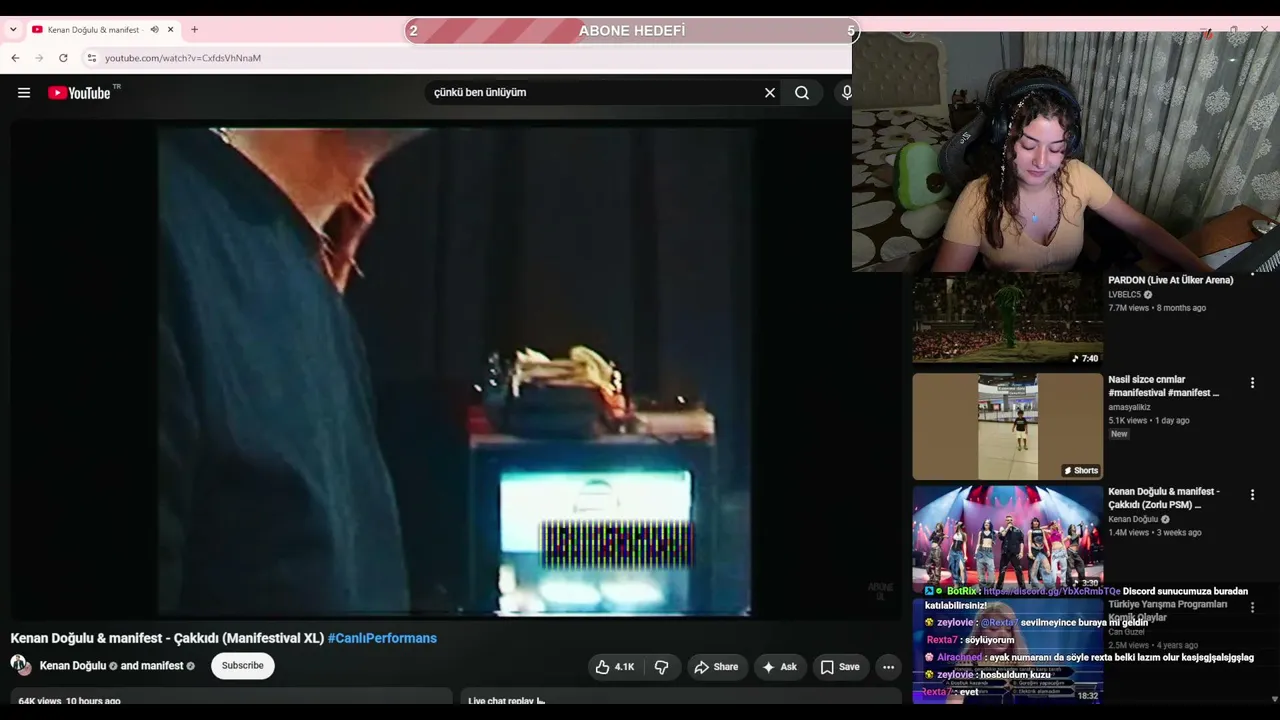Click '7.7M views • 8 months ago' text
Viewport: 1280px width, 720px height.
point(1157,308)
